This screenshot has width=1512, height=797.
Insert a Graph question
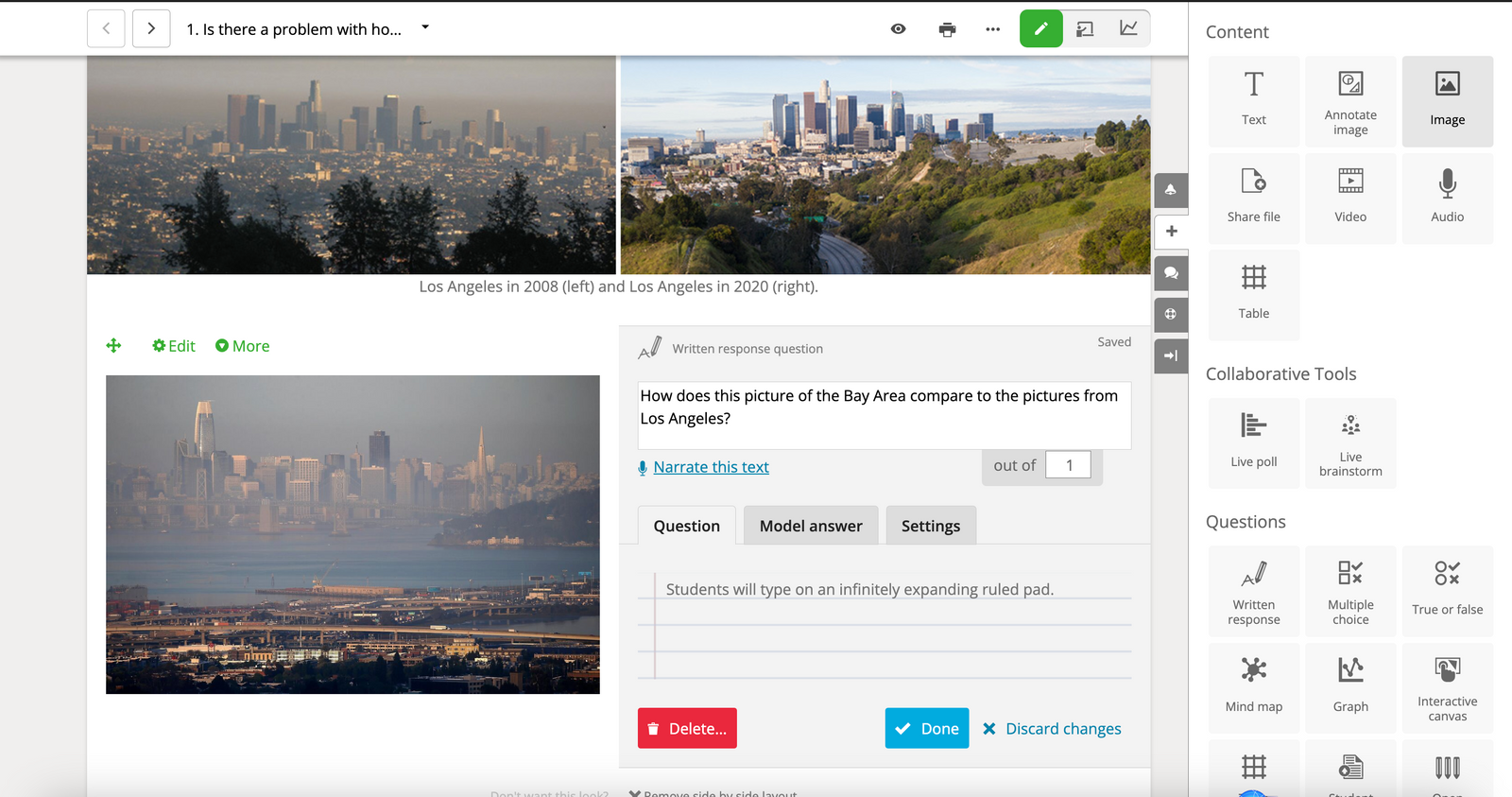click(x=1349, y=687)
